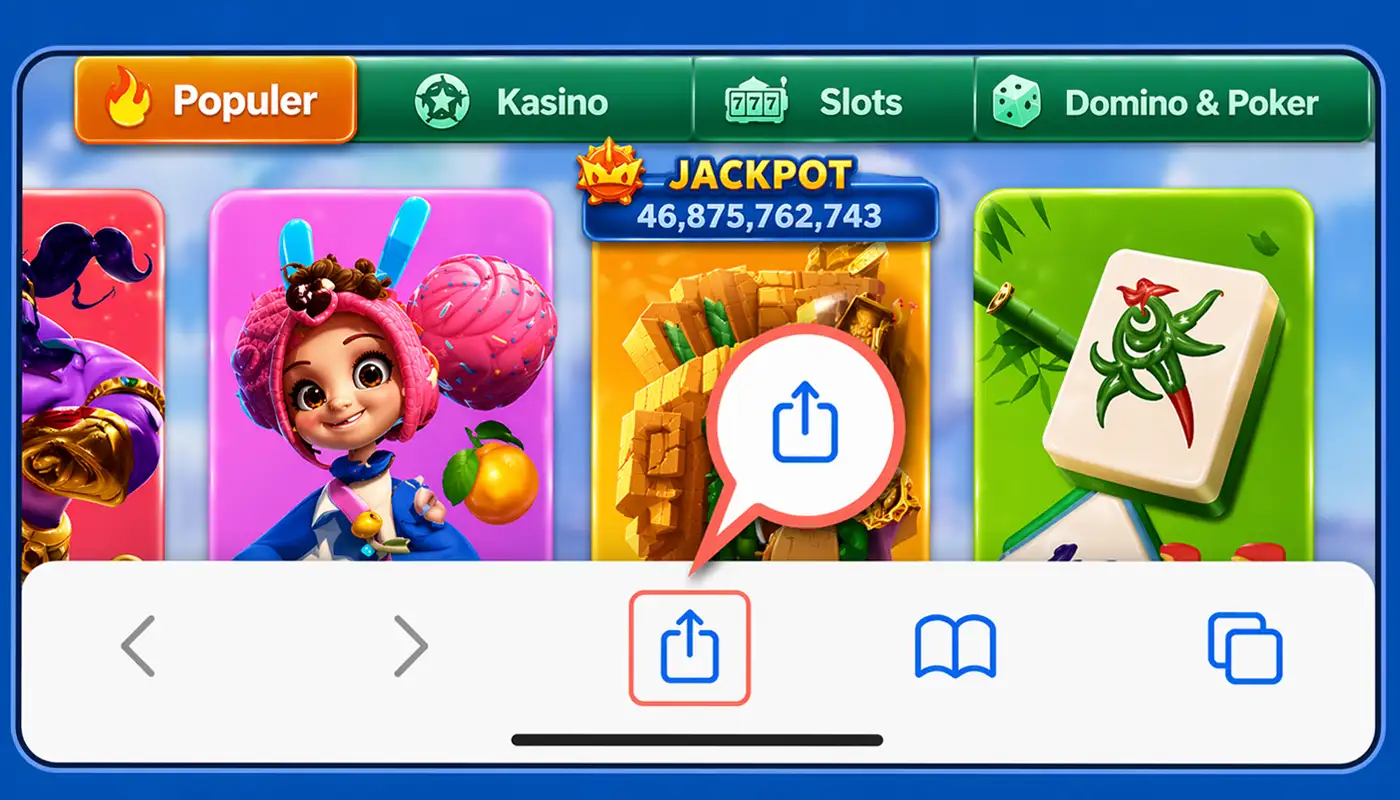Screen dimensions: 1400x800
Task: Go forward with the right chevron
Action: click(x=411, y=646)
